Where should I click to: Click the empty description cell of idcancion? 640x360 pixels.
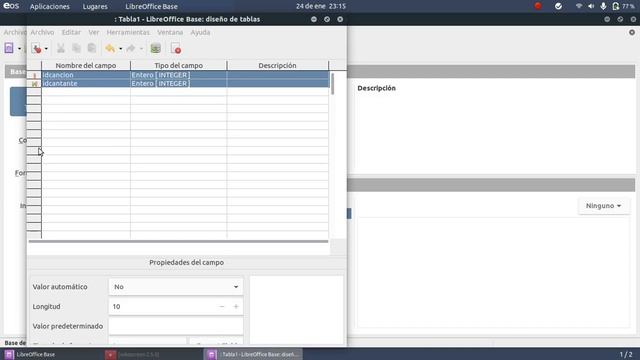278,75
